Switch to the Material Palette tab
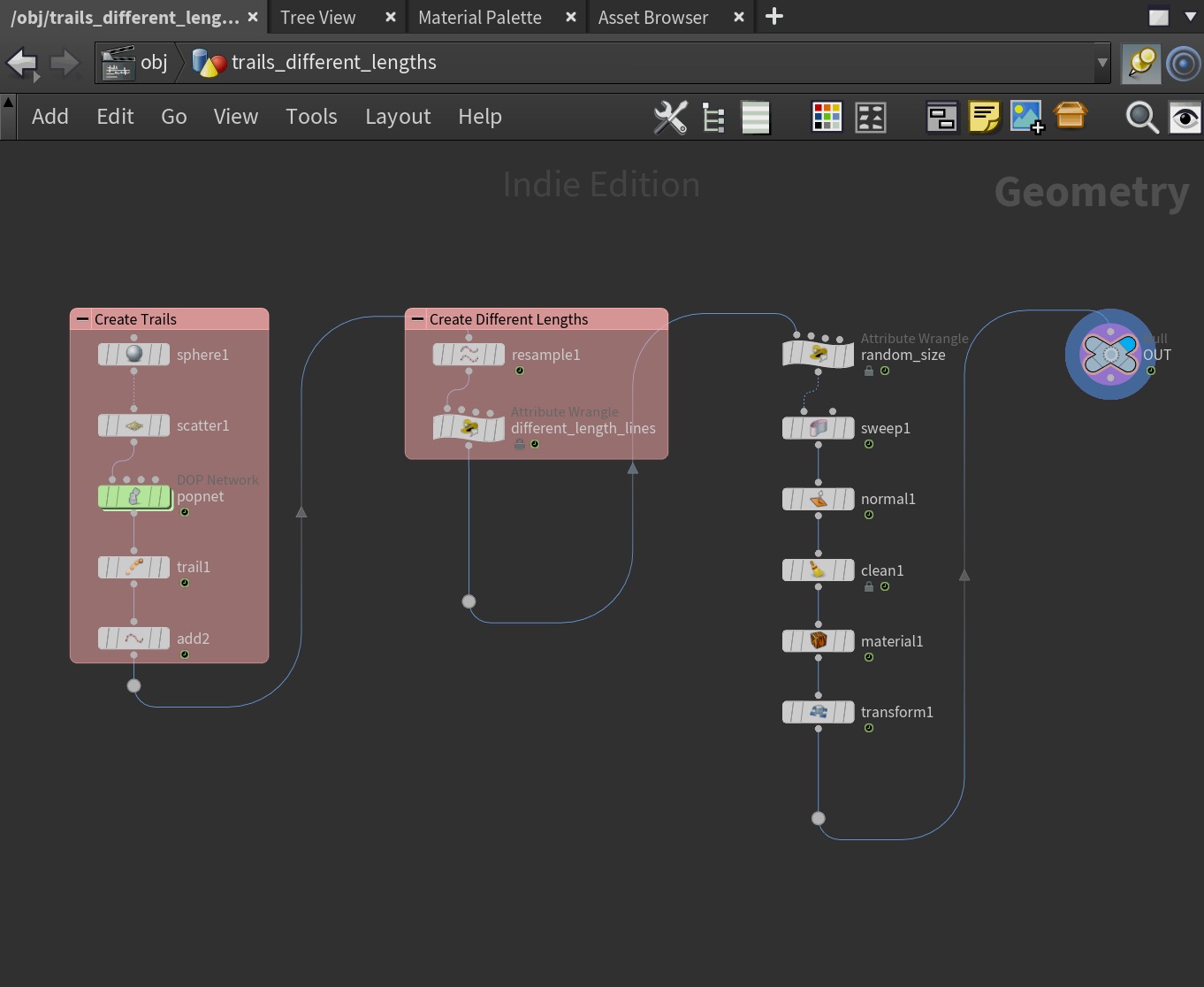This screenshot has width=1204, height=987. [x=479, y=18]
